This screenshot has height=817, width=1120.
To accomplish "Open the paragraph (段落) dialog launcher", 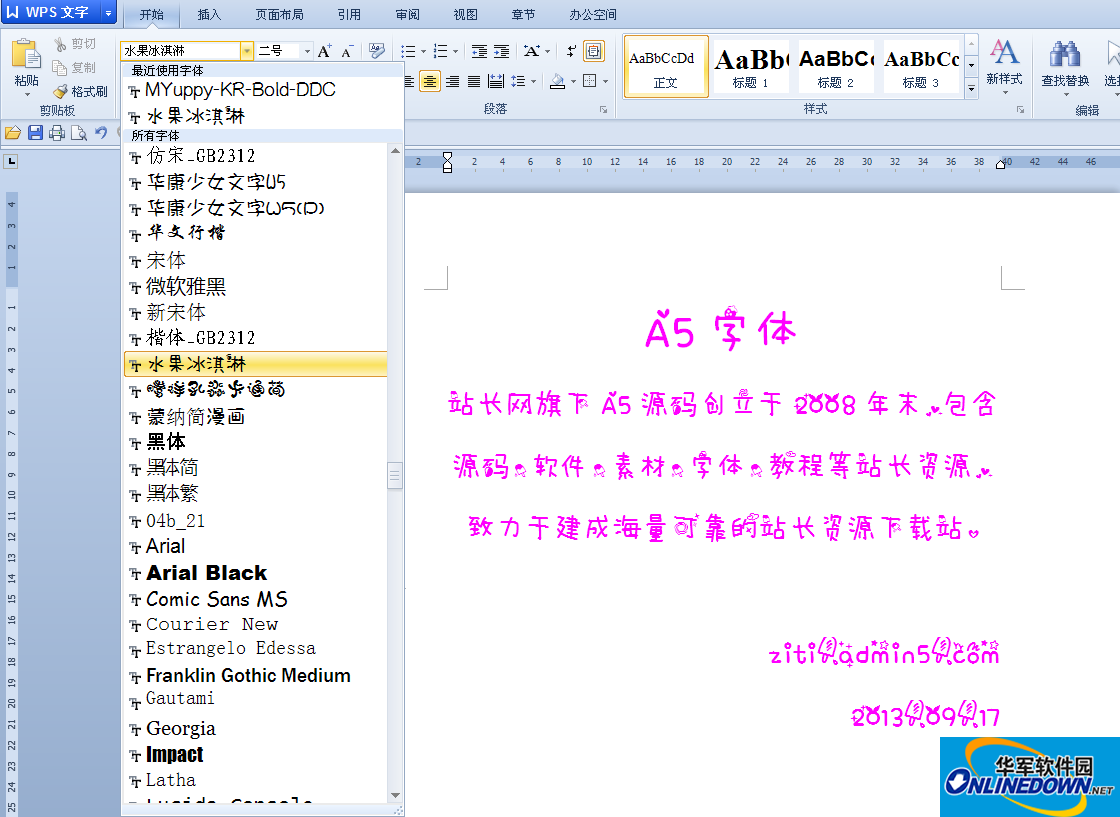I will (x=604, y=109).
